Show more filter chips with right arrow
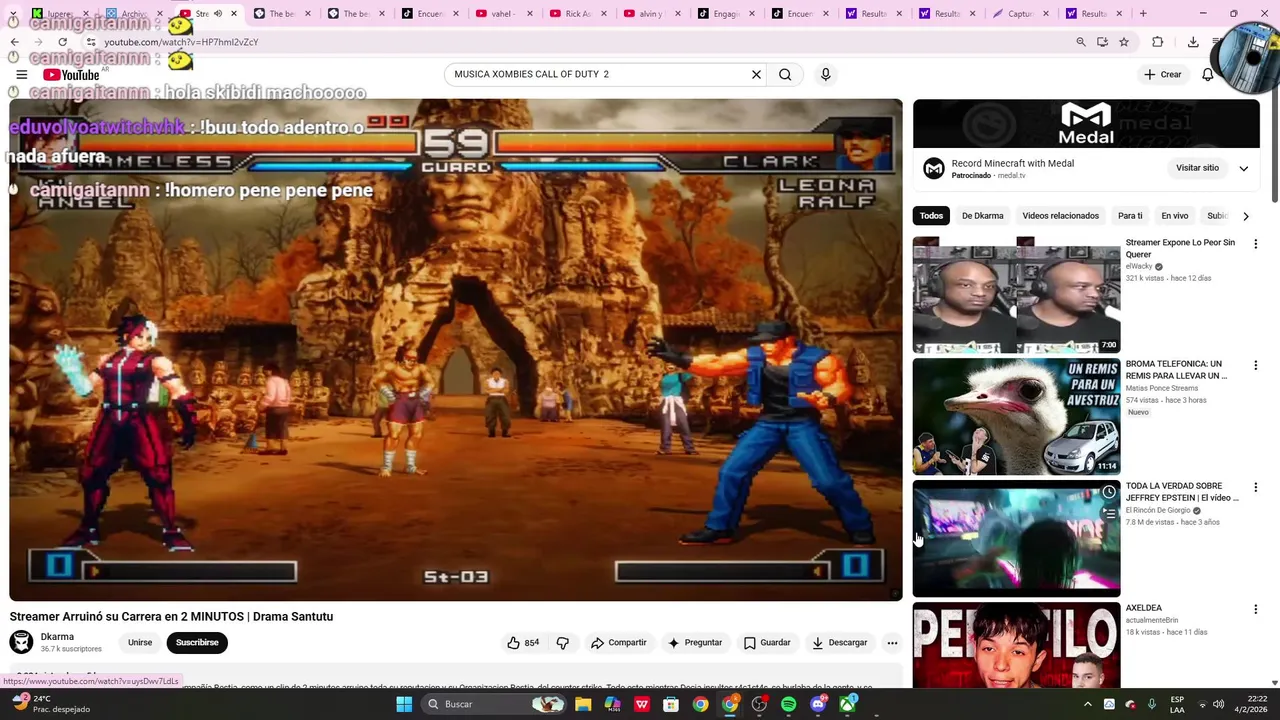Image resolution: width=1280 pixels, height=720 pixels. pyautogui.click(x=1245, y=216)
